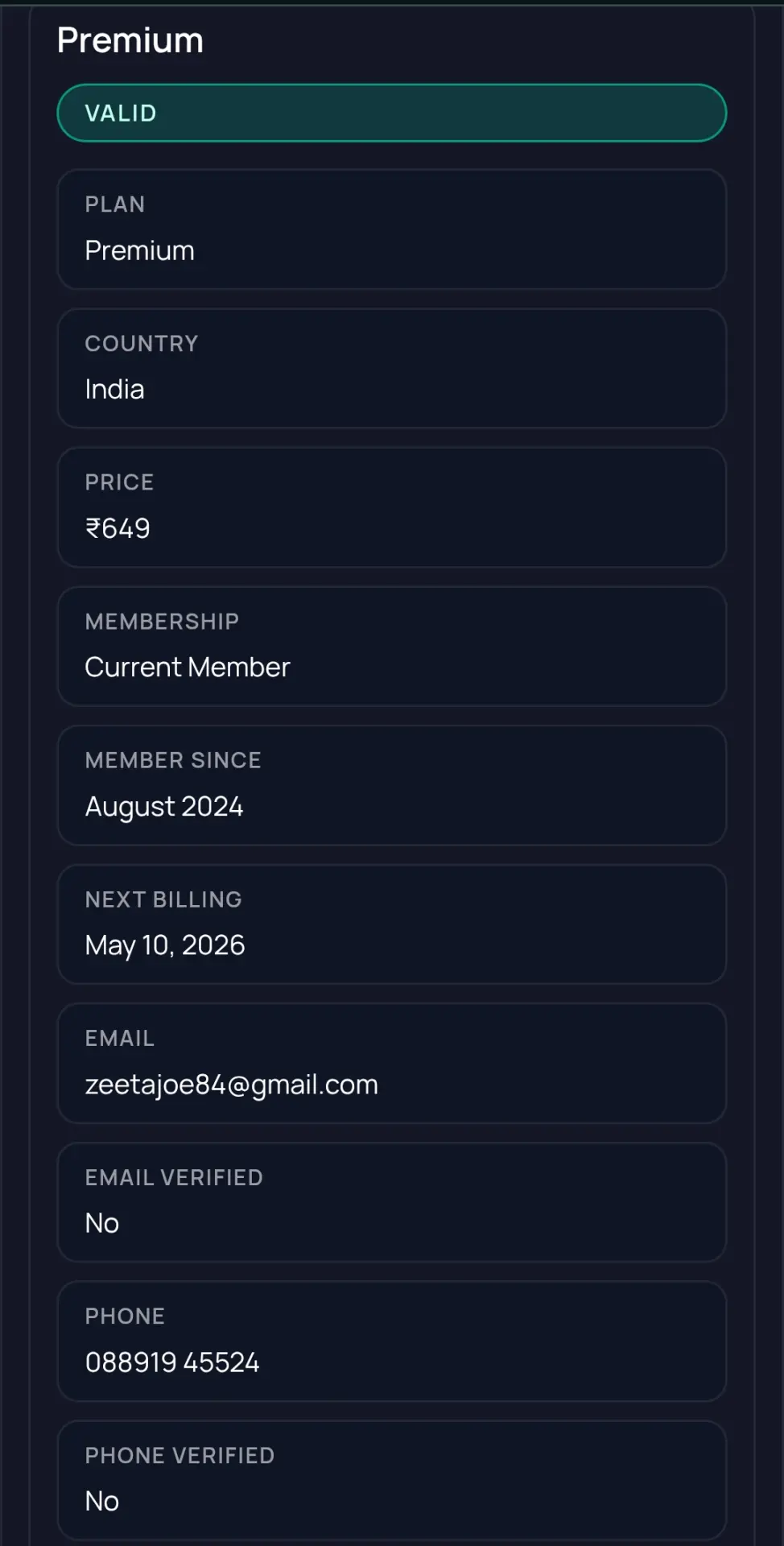
Task: Click the zeetajoe84@gmail.com email address
Action: (x=232, y=1085)
